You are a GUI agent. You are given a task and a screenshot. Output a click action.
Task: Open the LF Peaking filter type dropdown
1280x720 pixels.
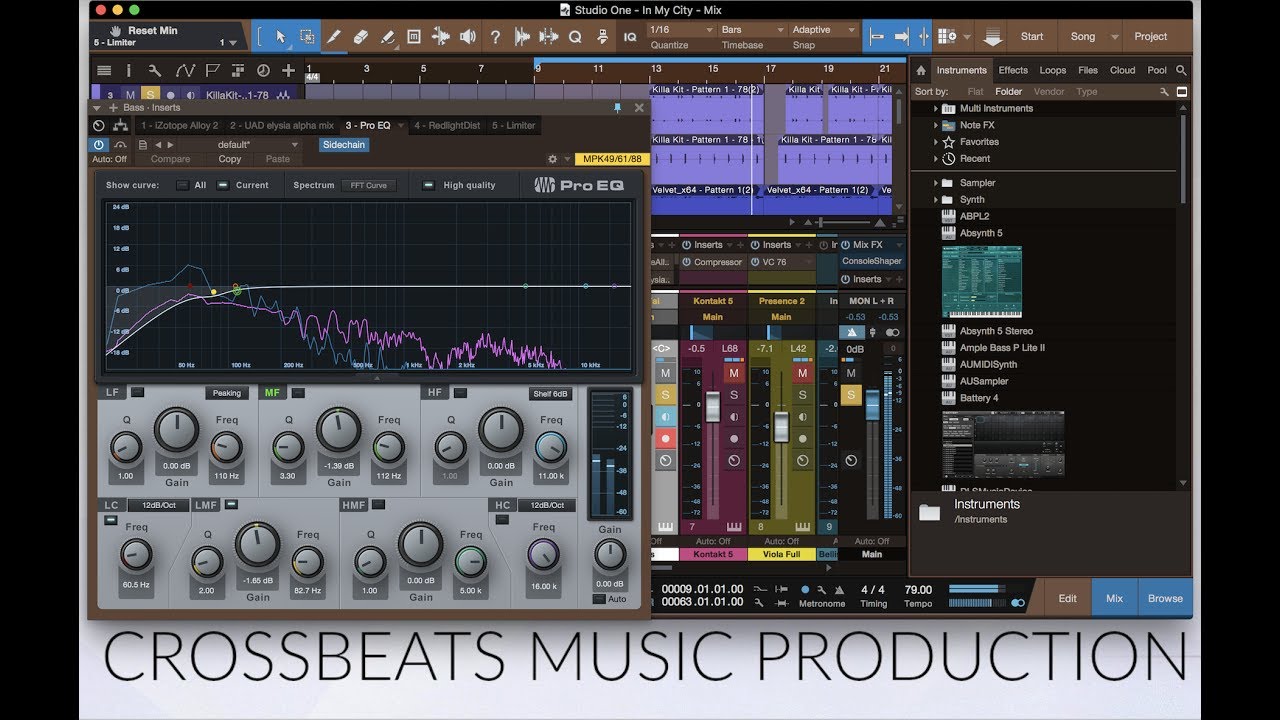coord(227,393)
